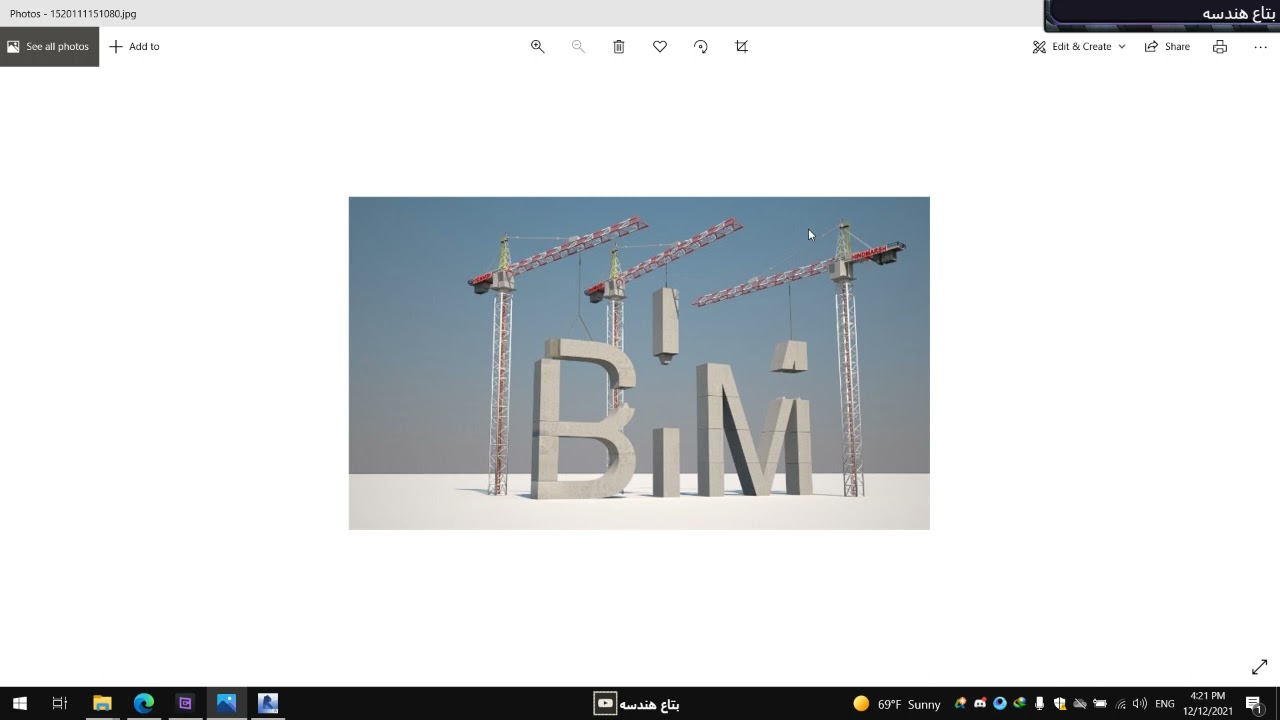Share the photo
The width and height of the screenshot is (1280, 720).
tap(1167, 46)
